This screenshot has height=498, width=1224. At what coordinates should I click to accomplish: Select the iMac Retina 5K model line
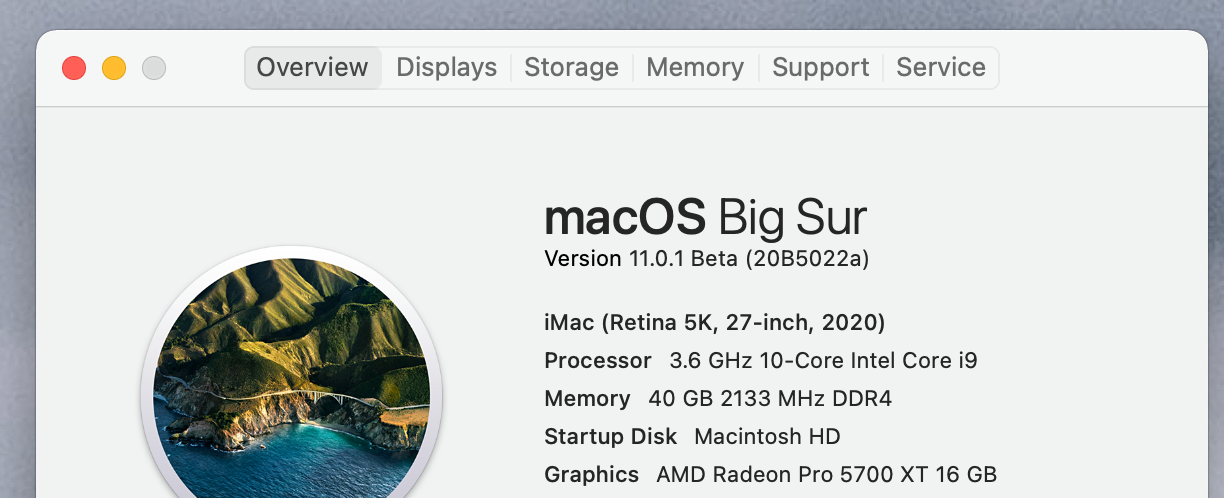pyautogui.click(x=714, y=322)
